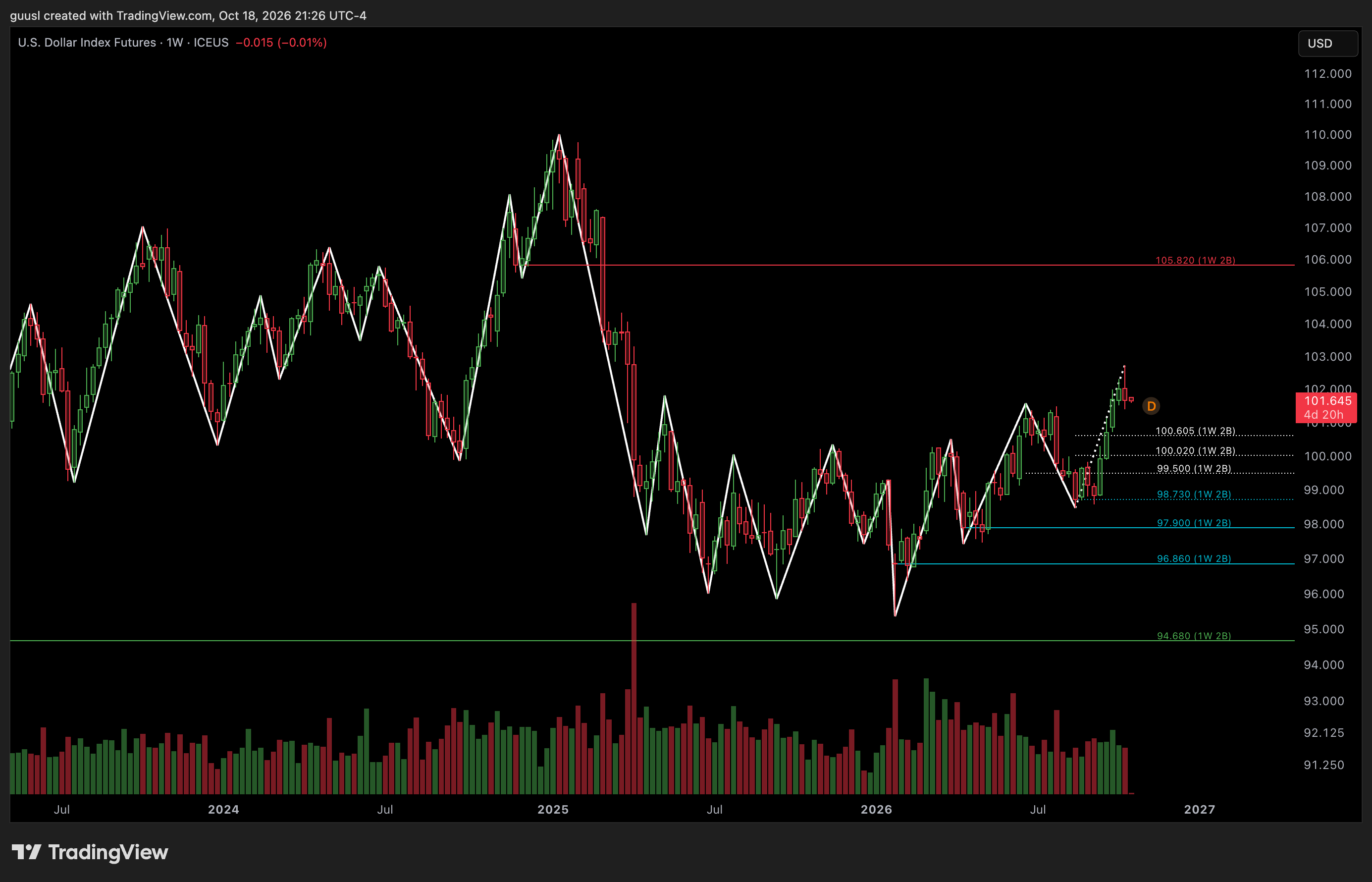Viewport: 1372px width, 882px height.
Task: Click the 2025 label on time axis
Action: pyautogui.click(x=553, y=809)
